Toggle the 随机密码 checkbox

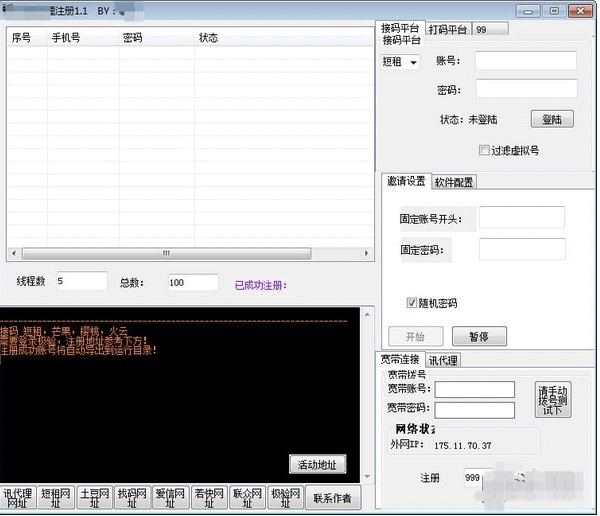coord(412,303)
